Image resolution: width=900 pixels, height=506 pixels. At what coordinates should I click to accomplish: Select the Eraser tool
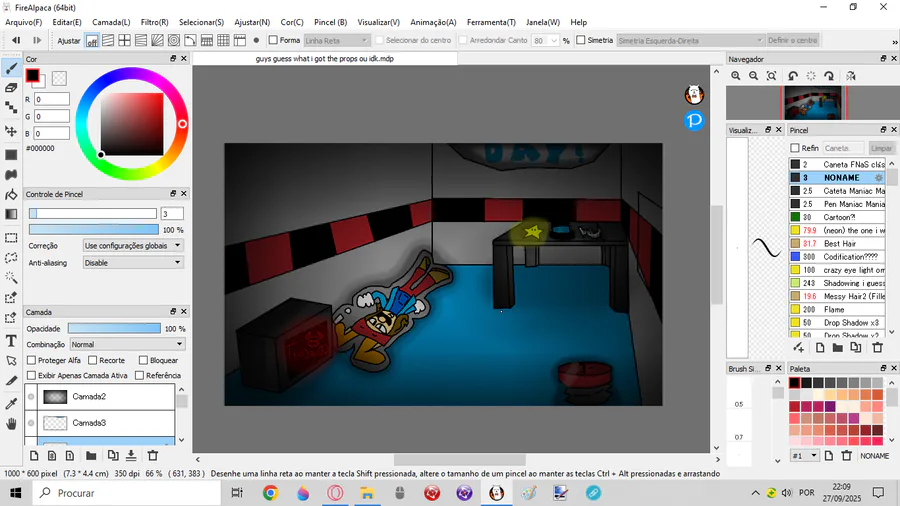[x=11, y=88]
